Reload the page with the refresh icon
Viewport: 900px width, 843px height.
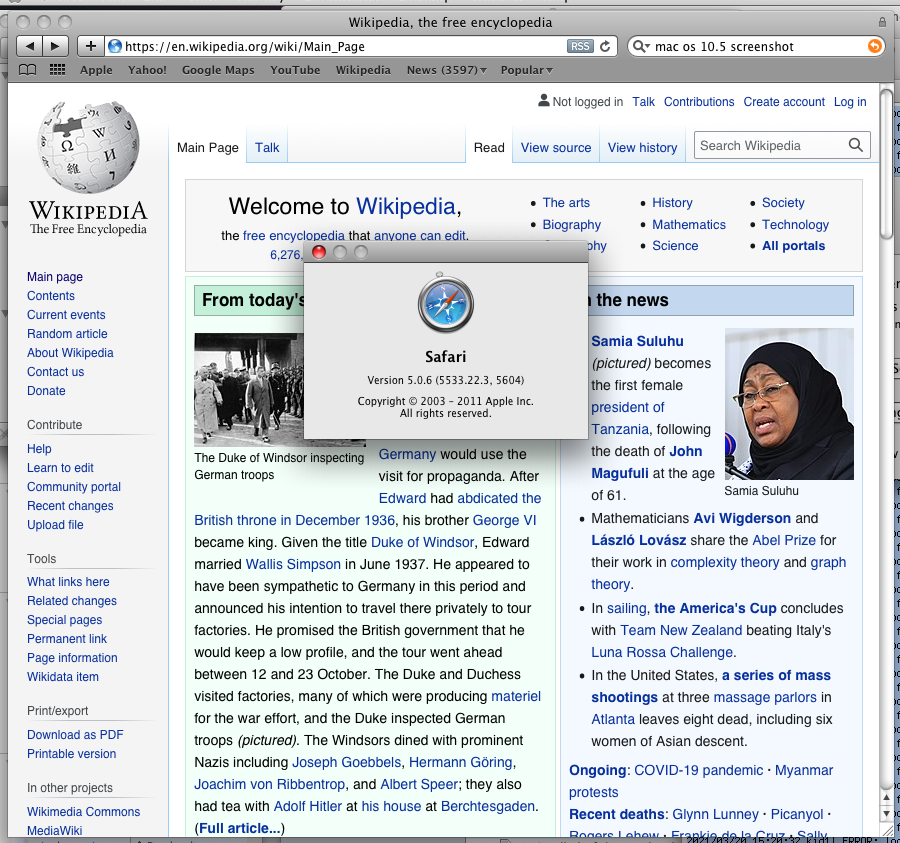pyautogui.click(x=605, y=46)
